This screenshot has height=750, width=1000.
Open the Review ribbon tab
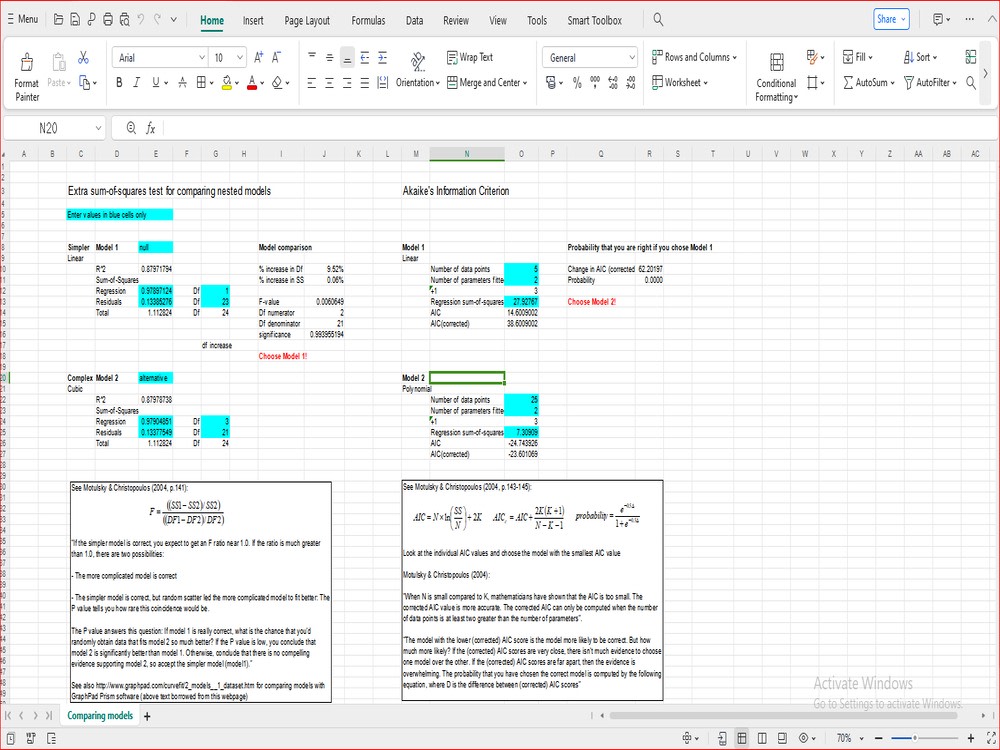pyautogui.click(x=456, y=20)
